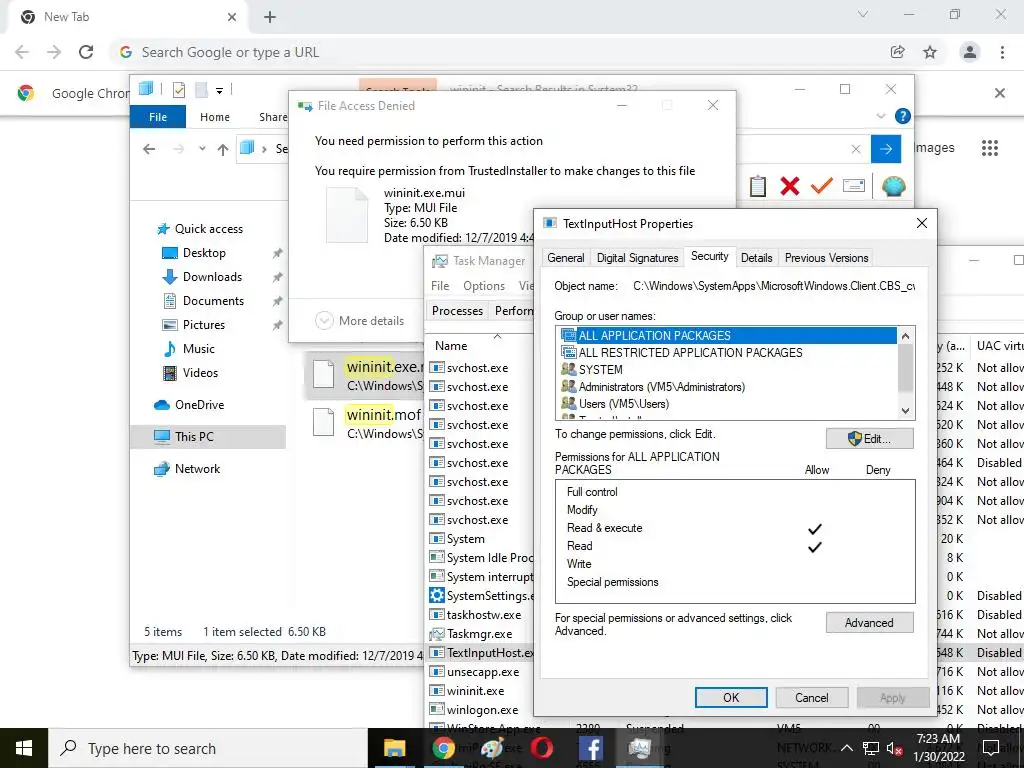
Task: Click the muted volume tray icon
Action: click(x=894, y=748)
